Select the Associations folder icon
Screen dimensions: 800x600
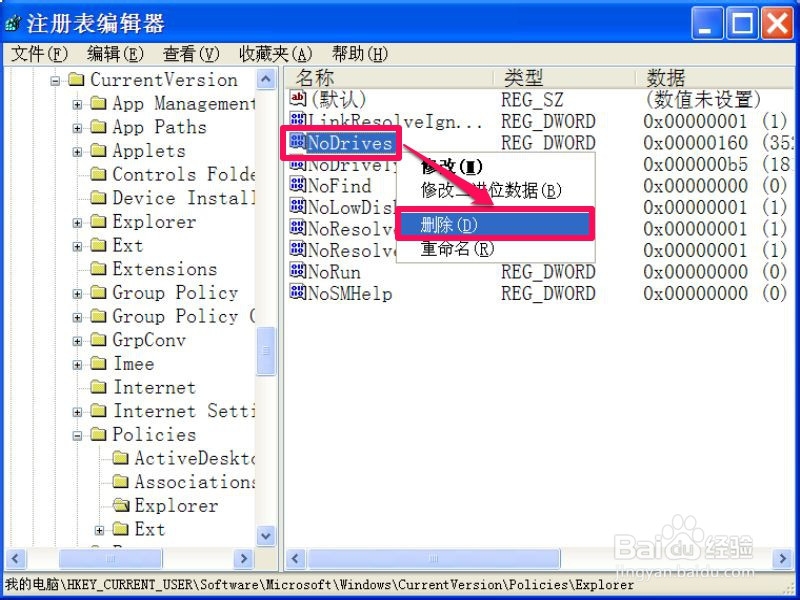[x=120, y=482]
